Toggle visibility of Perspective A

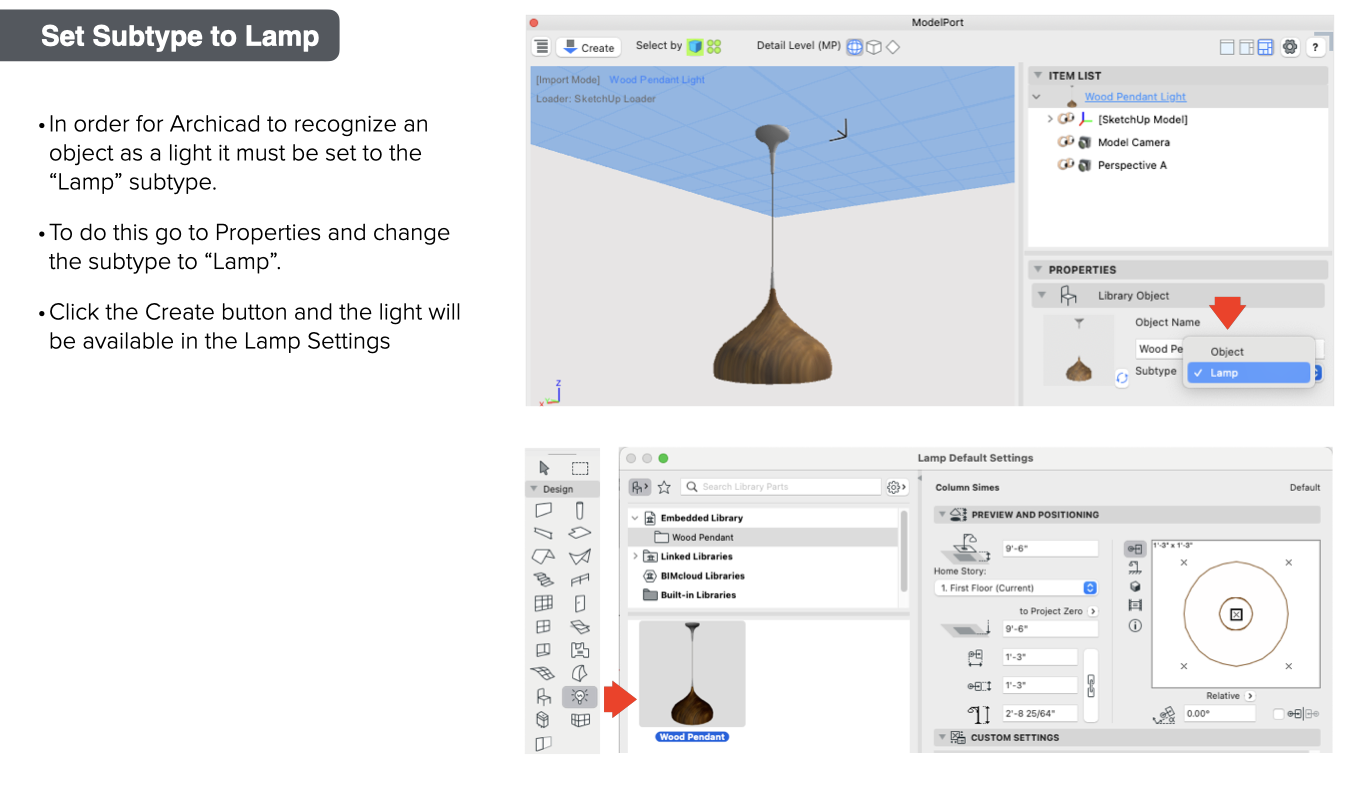1066,165
